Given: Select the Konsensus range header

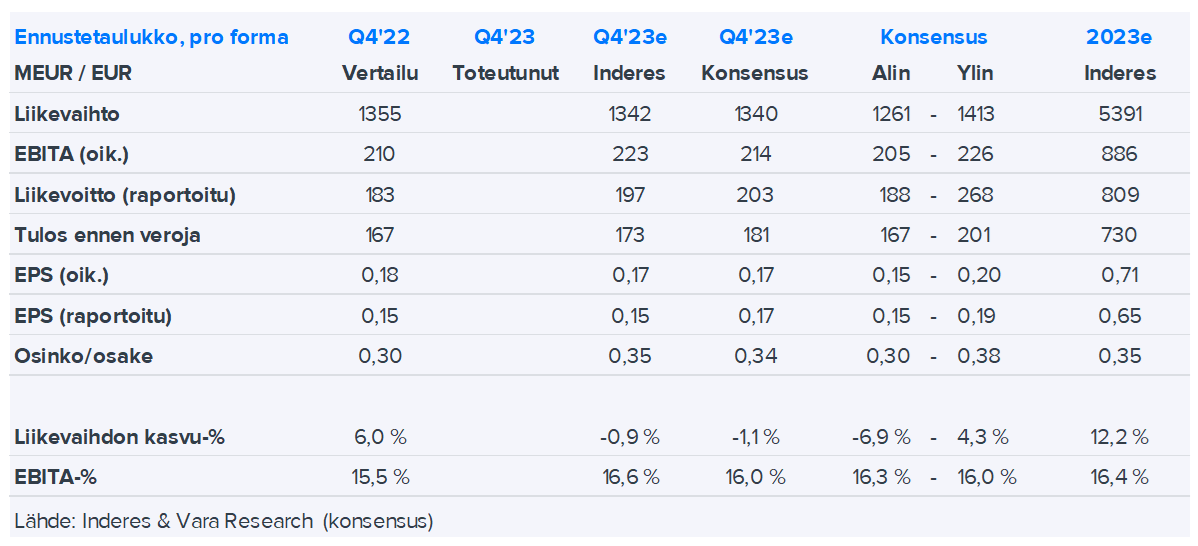Looking at the screenshot, I should [933, 38].
